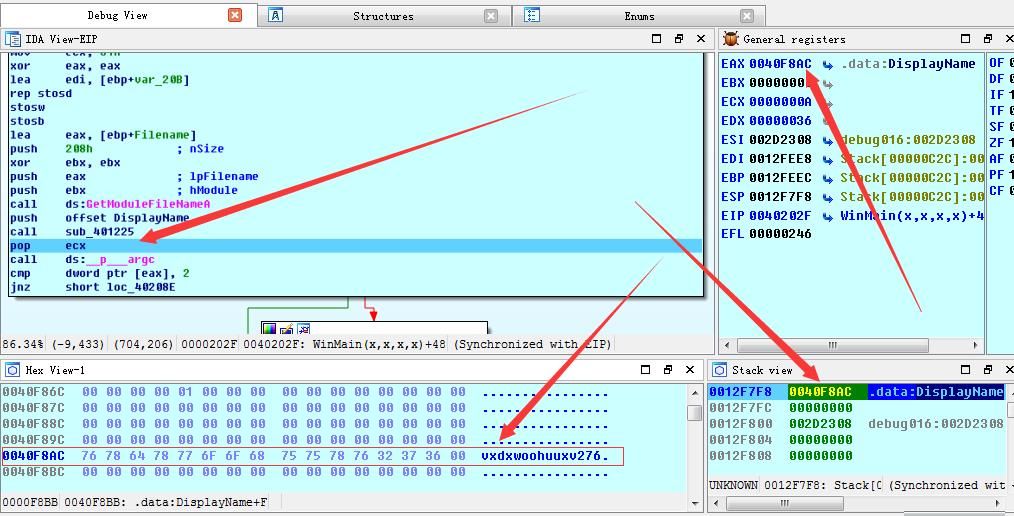Click the IDA View-EIP panel icon
The image size is (1014, 516).
tap(12, 39)
